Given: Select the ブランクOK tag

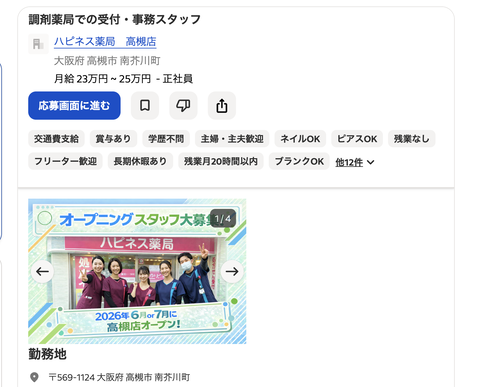Looking at the screenshot, I should tap(299, 161).
